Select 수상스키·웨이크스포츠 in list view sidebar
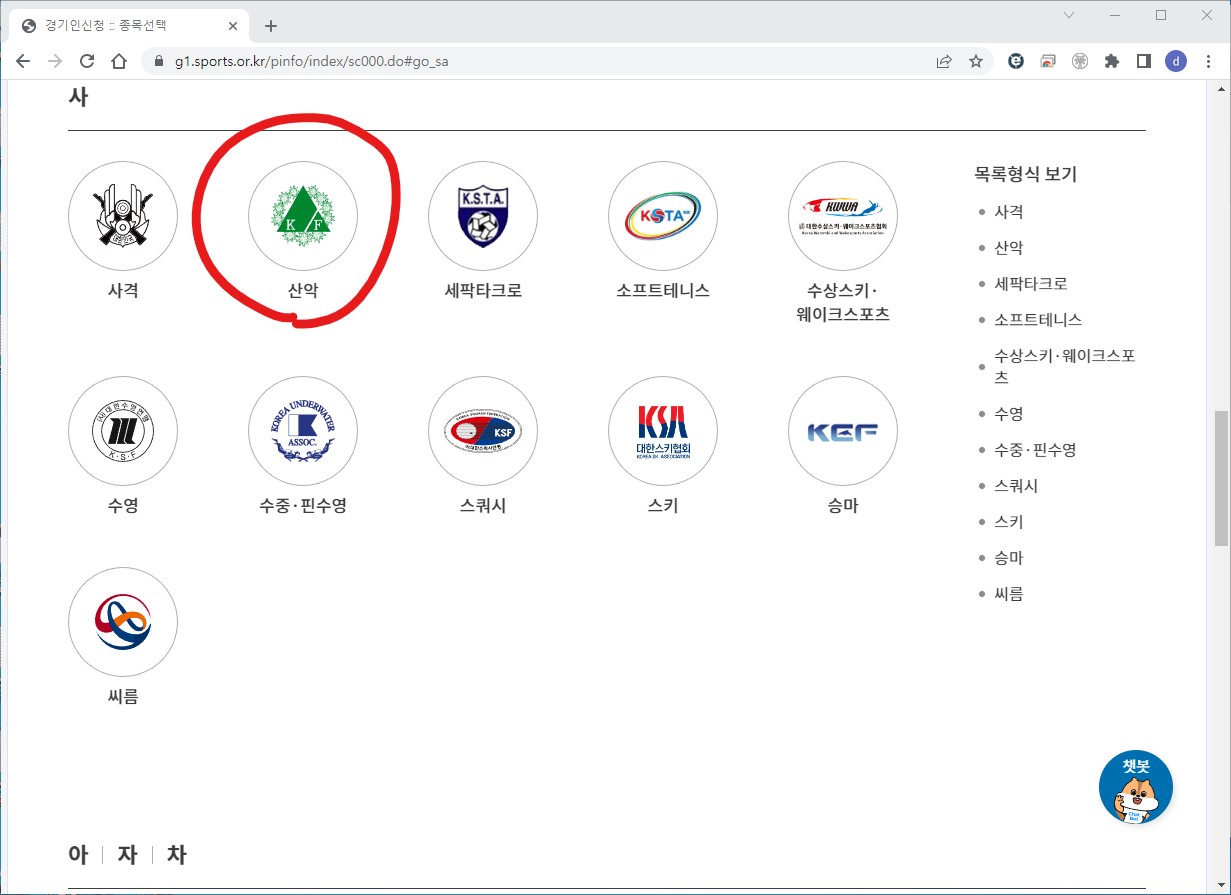The width and height of the screenshot is (1231, 895). [x=1064, y=367]
